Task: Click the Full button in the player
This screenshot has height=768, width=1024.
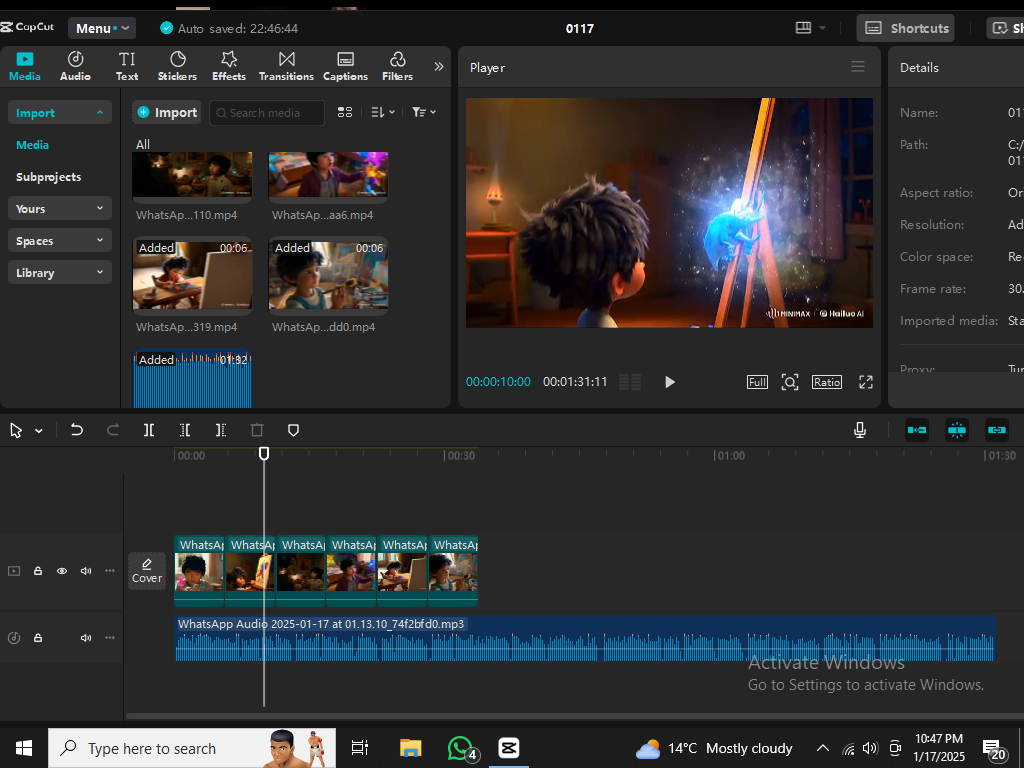Action: point(758,382)
